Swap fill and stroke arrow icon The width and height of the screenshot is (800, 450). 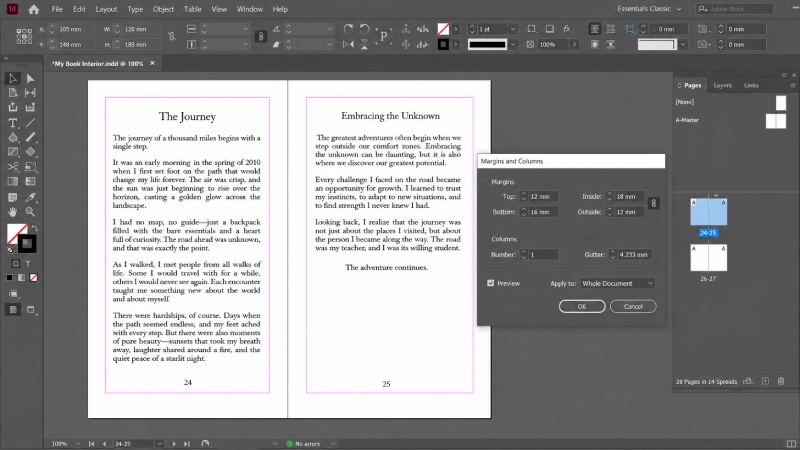[34, 228]
